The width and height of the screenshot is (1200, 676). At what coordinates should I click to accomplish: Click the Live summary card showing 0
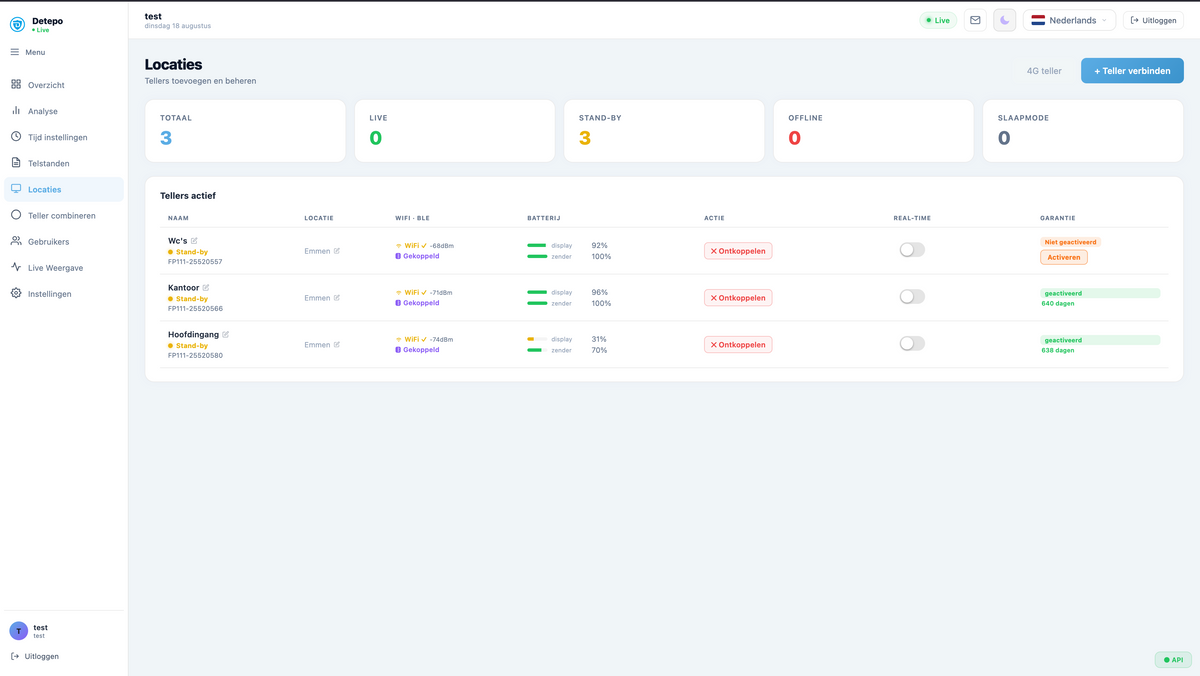(x=455, y=130)
